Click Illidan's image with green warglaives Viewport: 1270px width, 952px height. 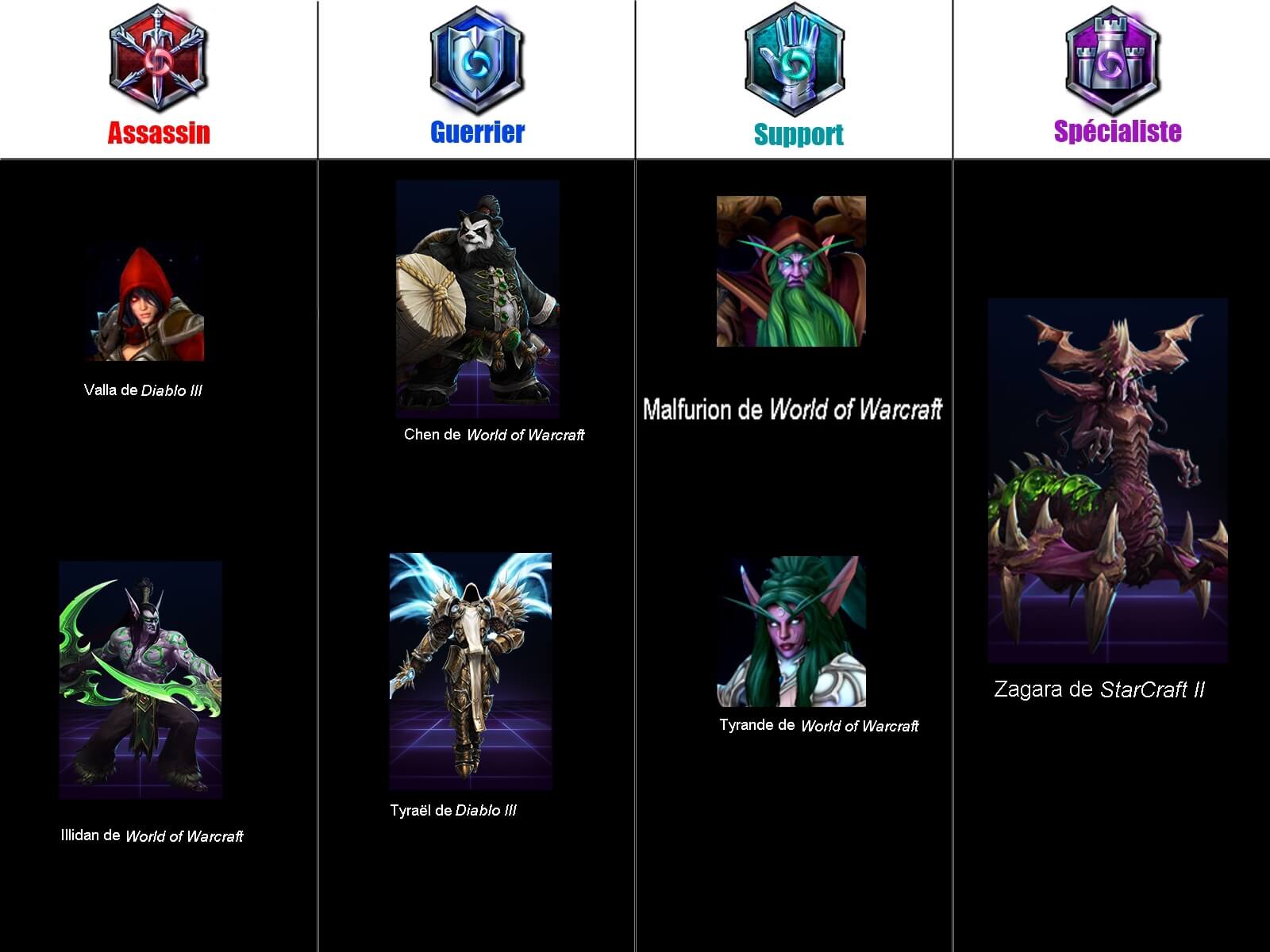(140, 680)
